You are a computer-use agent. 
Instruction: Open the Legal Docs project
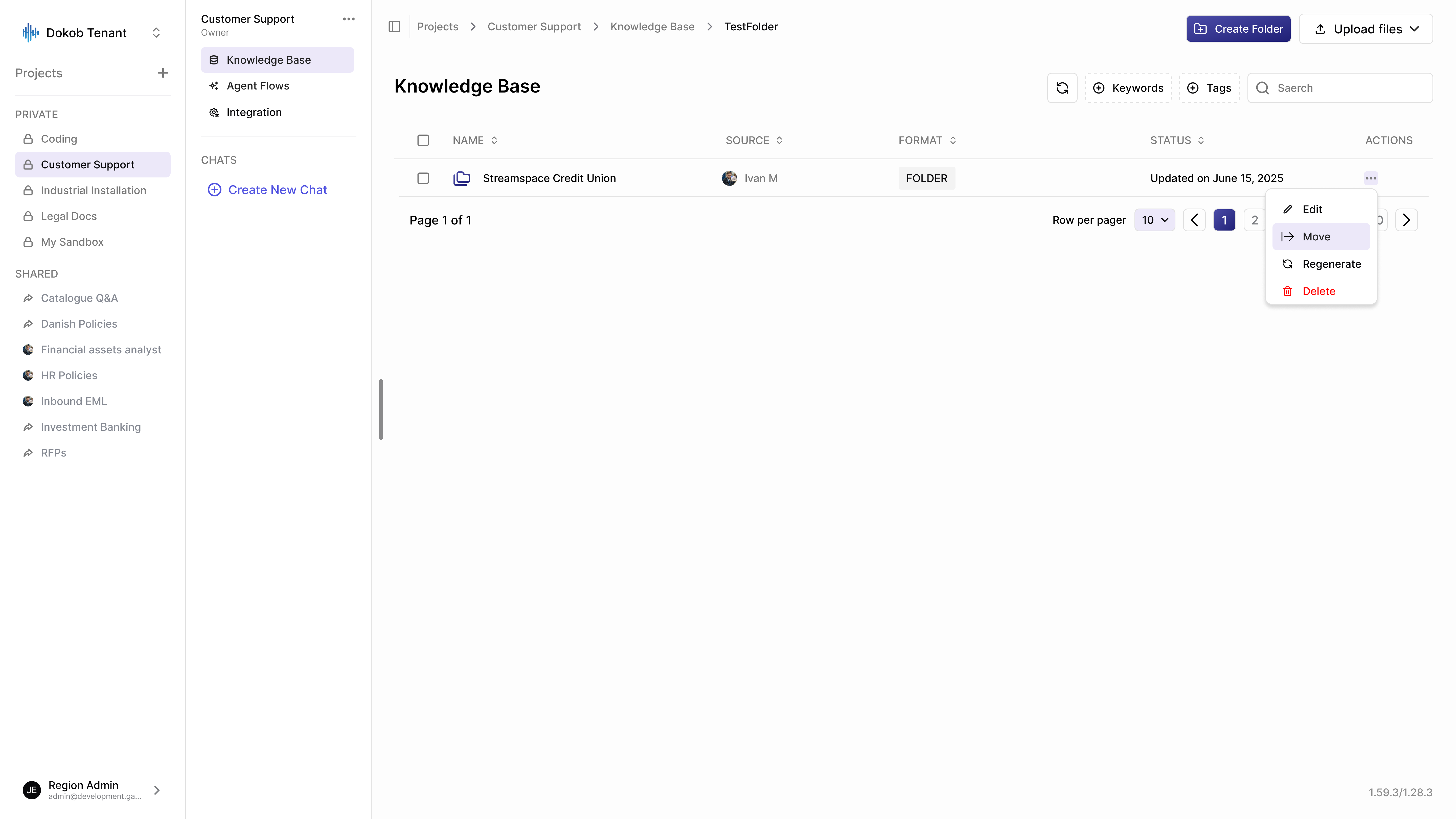[93, 216]
